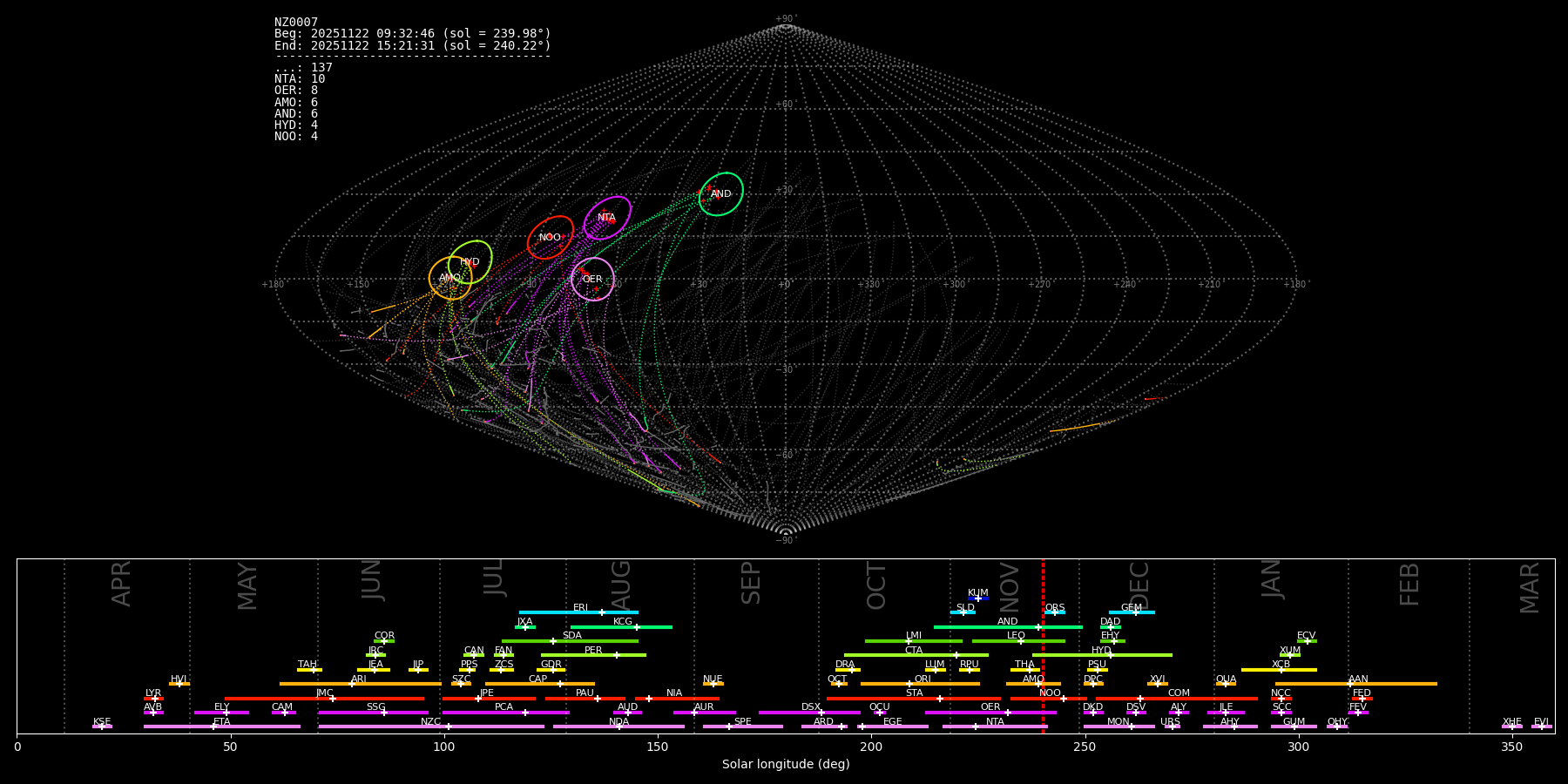Click the NDA shower bar
This screenshot has height=784, width=1568.
(x=618, y=727)
